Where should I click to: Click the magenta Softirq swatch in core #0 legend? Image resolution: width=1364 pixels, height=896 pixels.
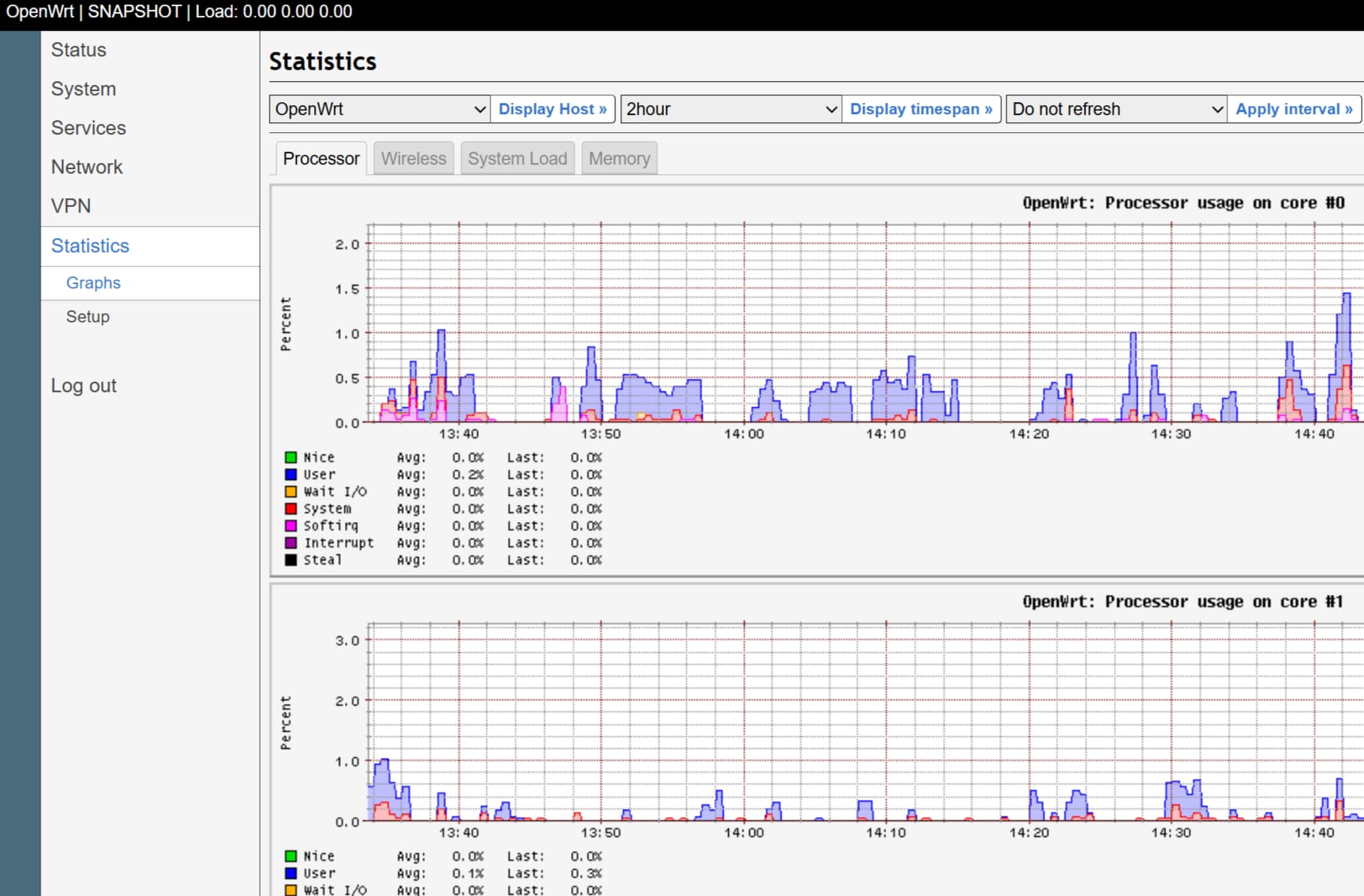291,526
